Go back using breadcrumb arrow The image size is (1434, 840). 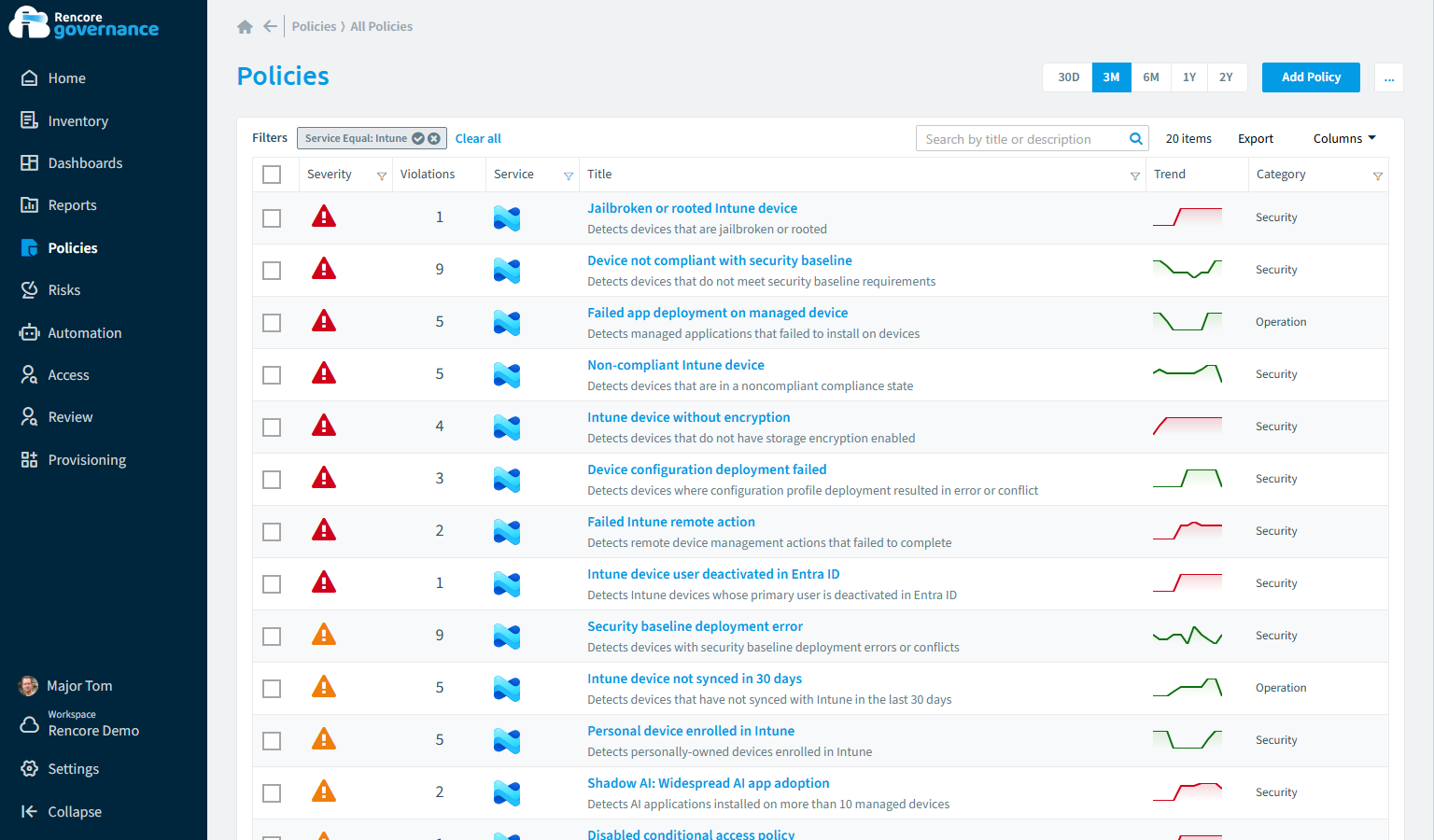click(270, 26)
